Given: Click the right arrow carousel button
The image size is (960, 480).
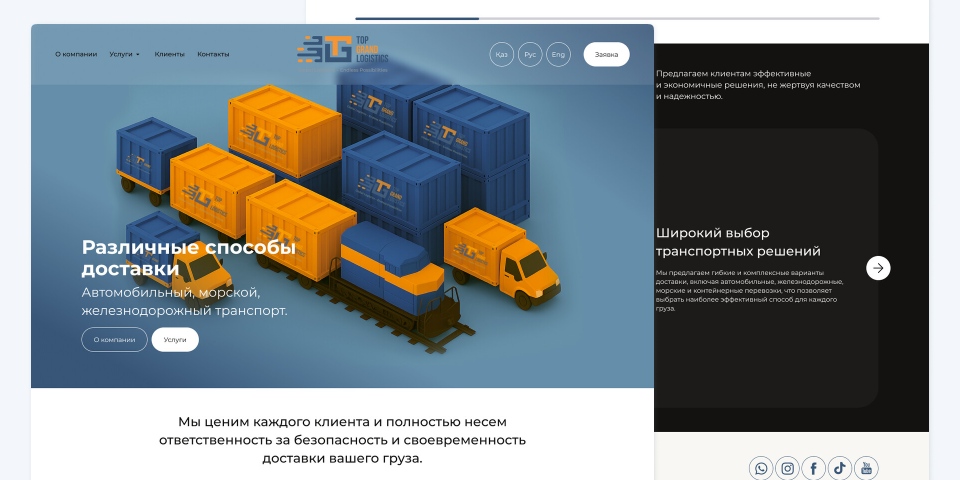Looking at the screenshot, I should click(x=878, y=268).
